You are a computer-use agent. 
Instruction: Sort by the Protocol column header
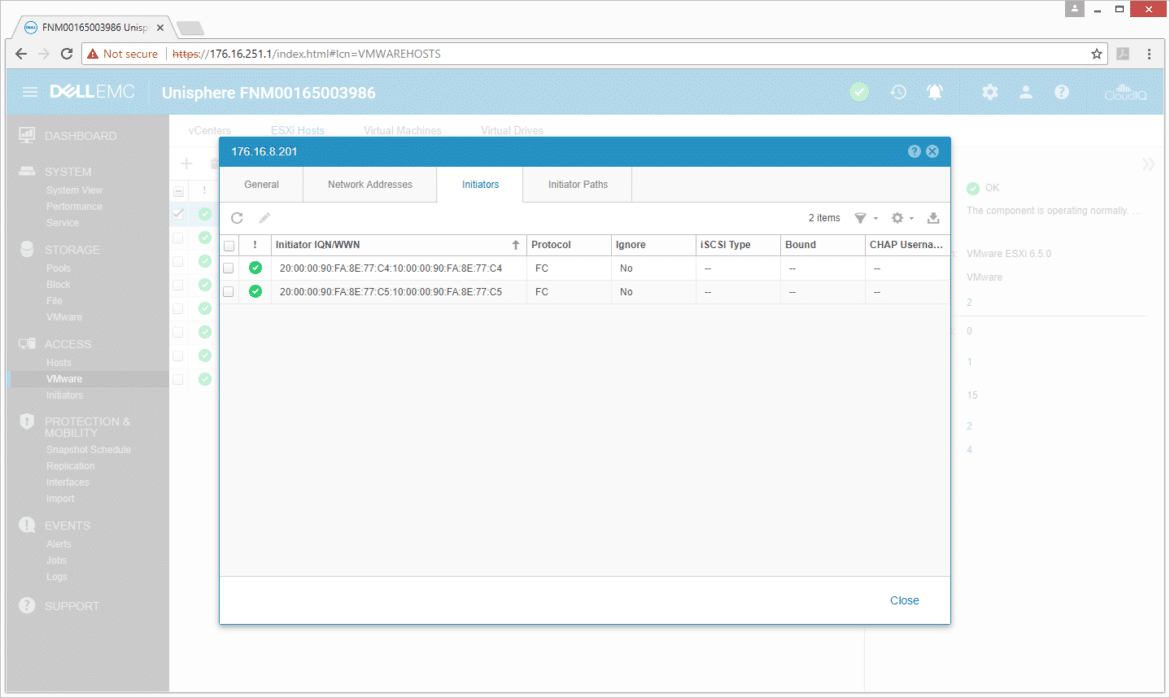pos(569,245)
